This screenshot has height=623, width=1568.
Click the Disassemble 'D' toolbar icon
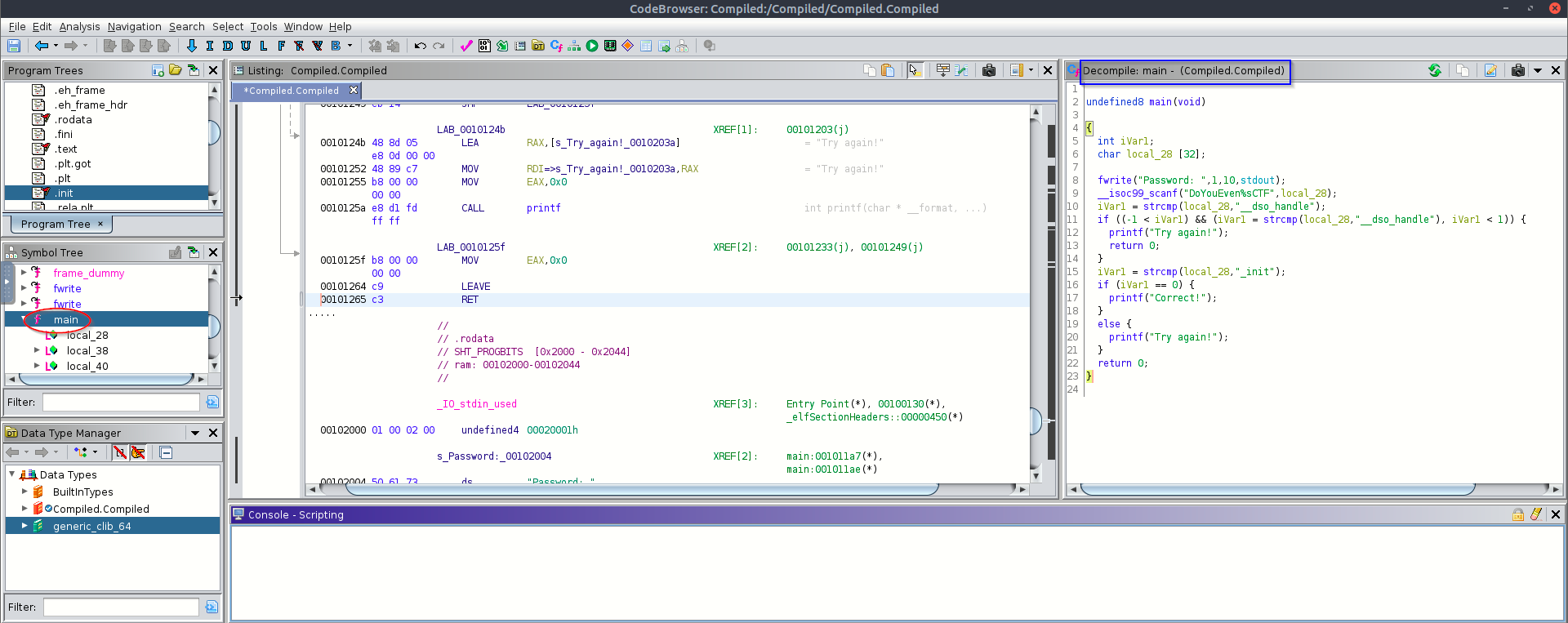(x=228, y=46)
